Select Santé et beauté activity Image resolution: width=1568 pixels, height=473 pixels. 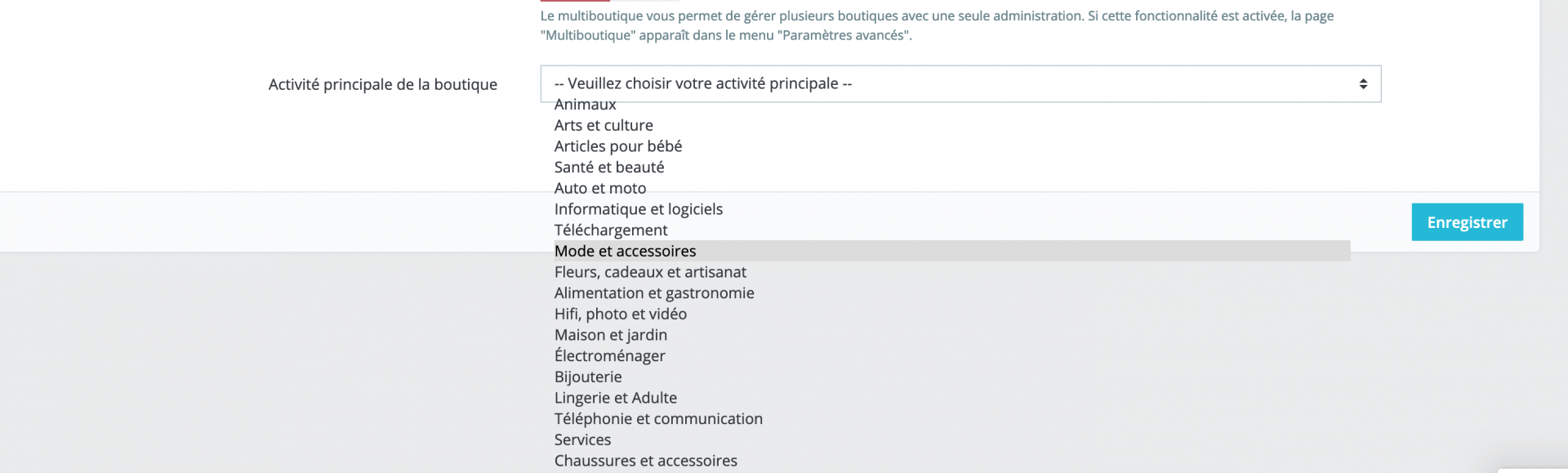(609, 167)
